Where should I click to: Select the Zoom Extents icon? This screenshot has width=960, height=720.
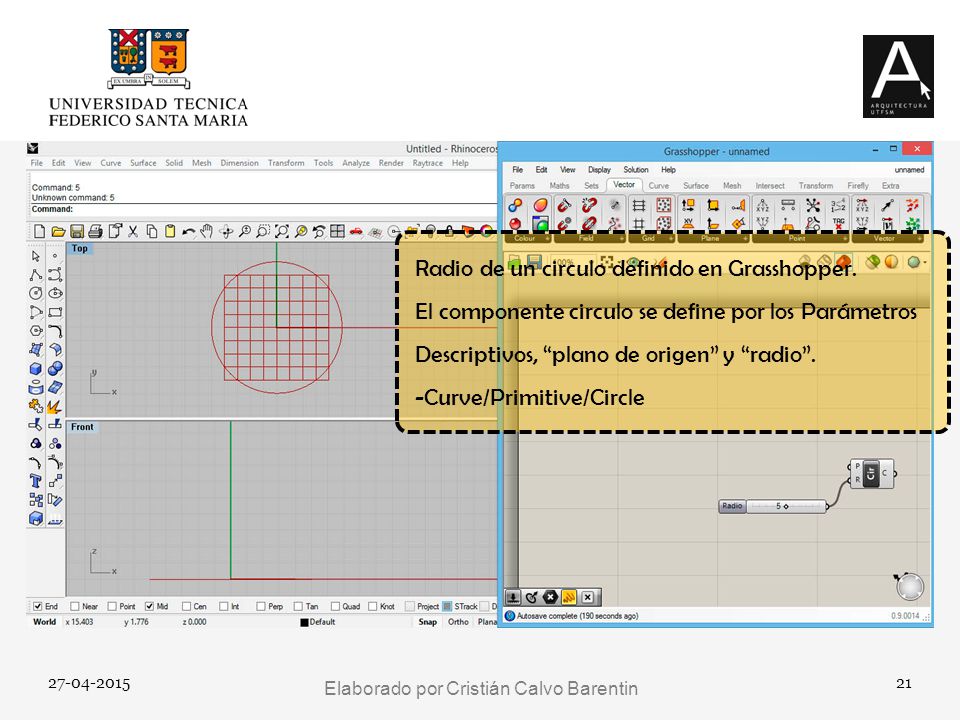click(282, 231)
